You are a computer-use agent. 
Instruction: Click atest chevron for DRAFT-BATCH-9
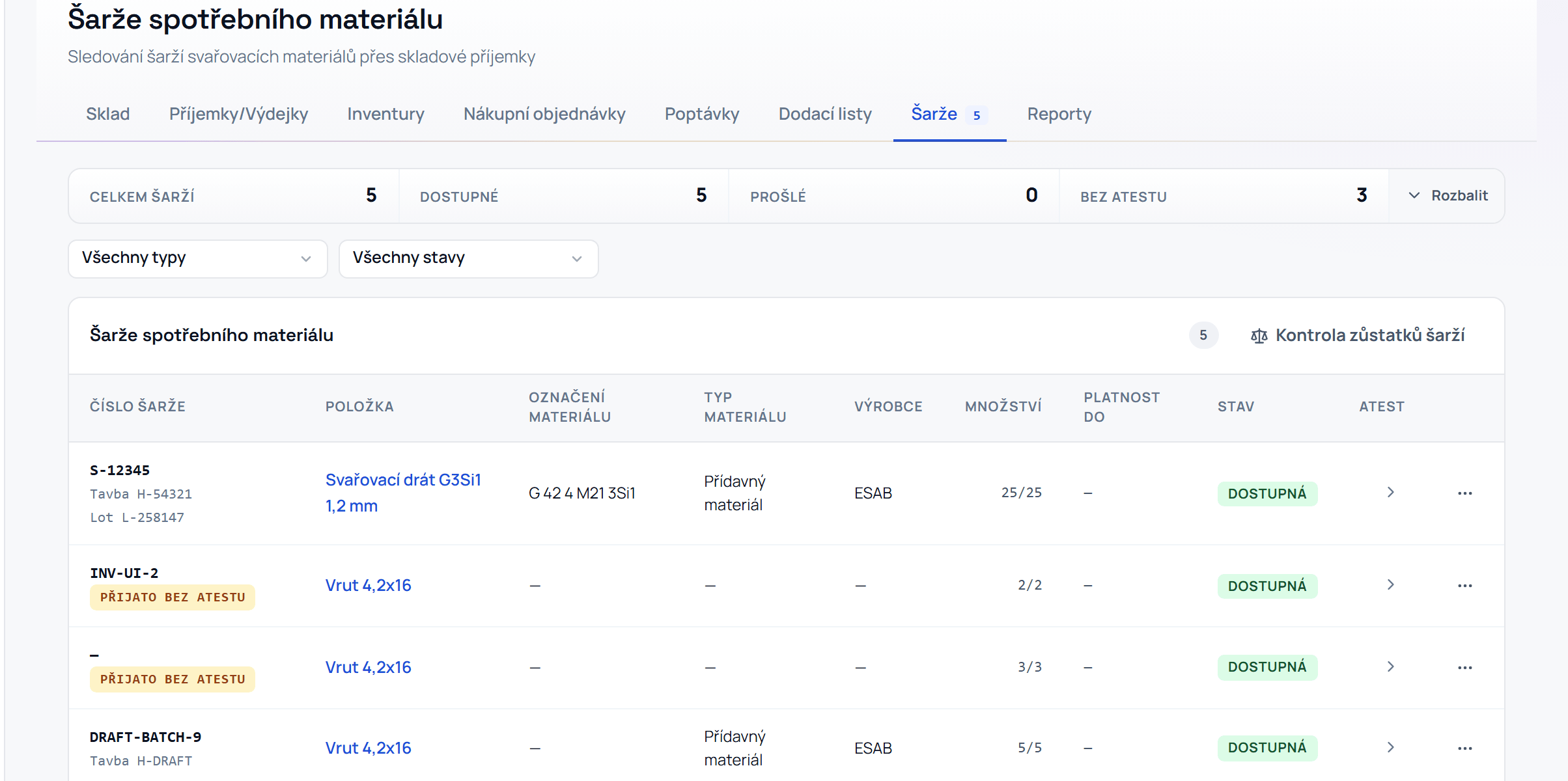coord(1390,748)
